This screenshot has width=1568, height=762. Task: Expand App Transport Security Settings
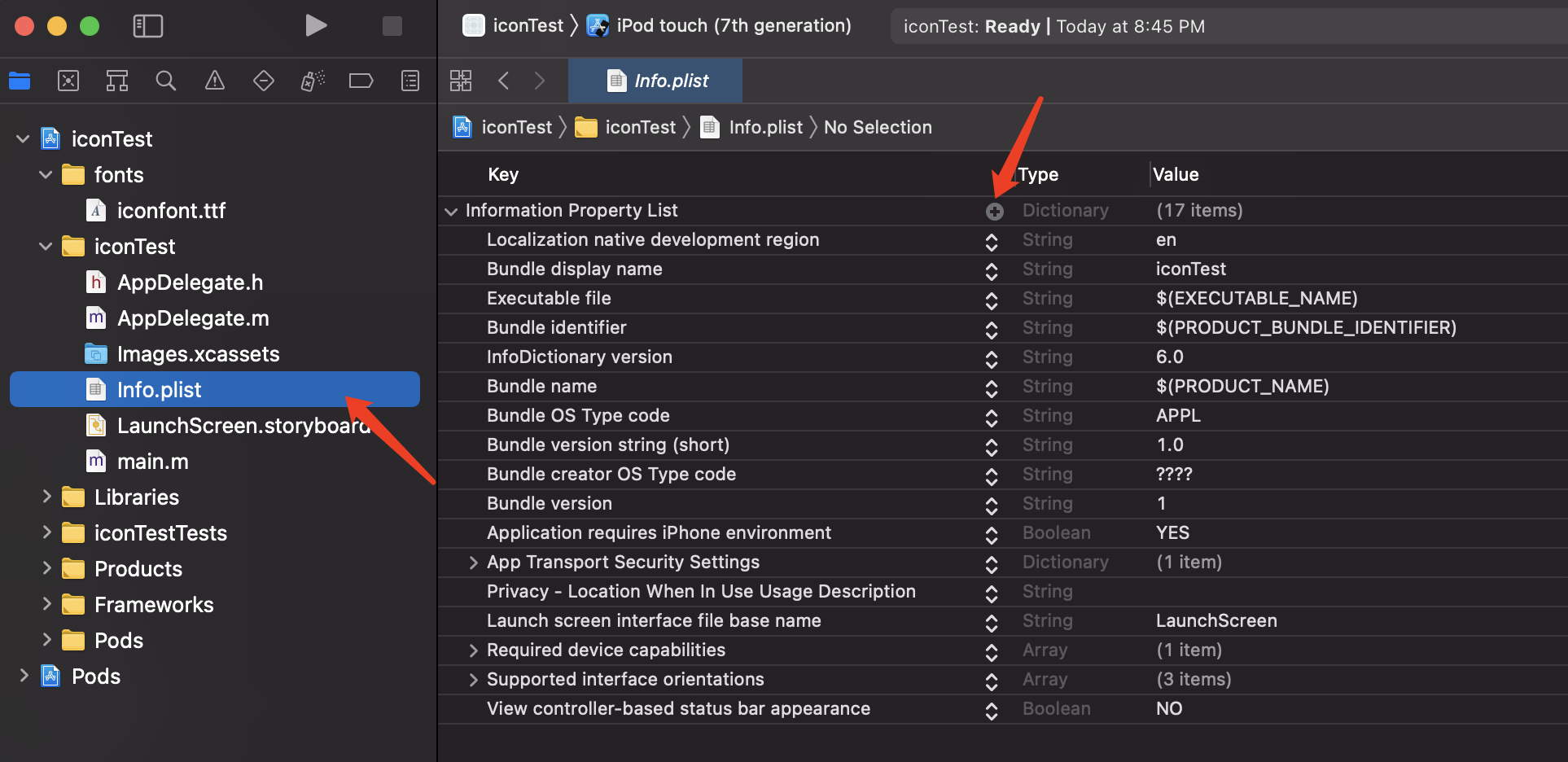pos(475,562)
